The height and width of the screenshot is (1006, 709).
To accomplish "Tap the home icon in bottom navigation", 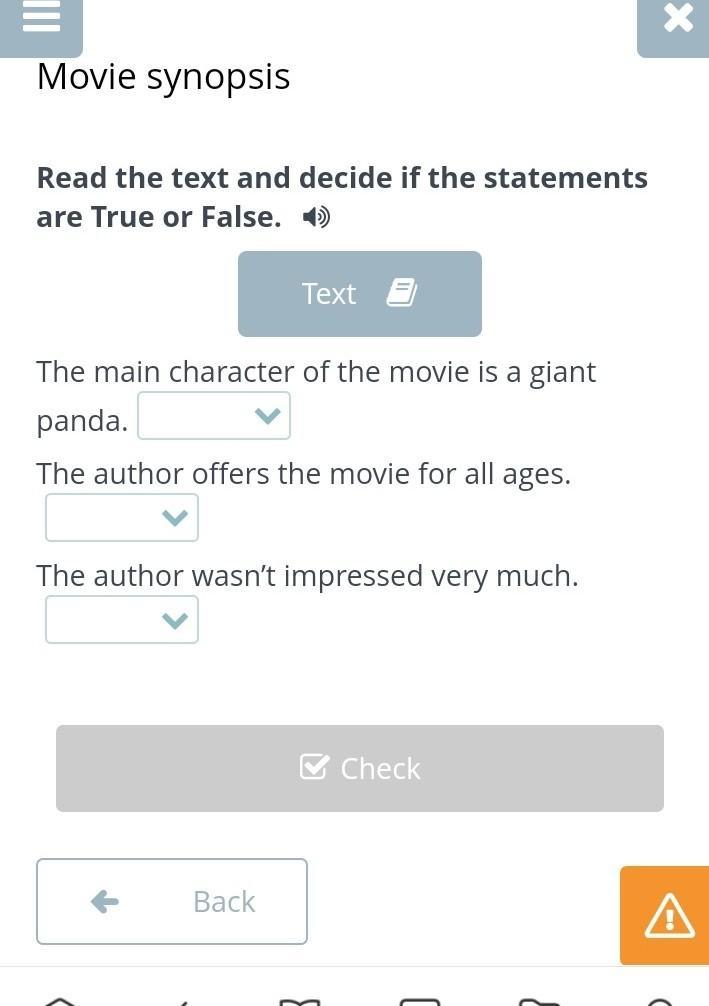I will [x=60, y=1000].
